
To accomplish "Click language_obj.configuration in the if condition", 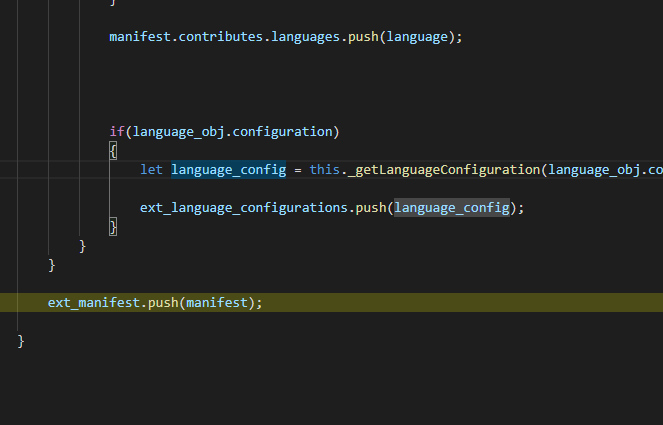I will click(233, 132).
